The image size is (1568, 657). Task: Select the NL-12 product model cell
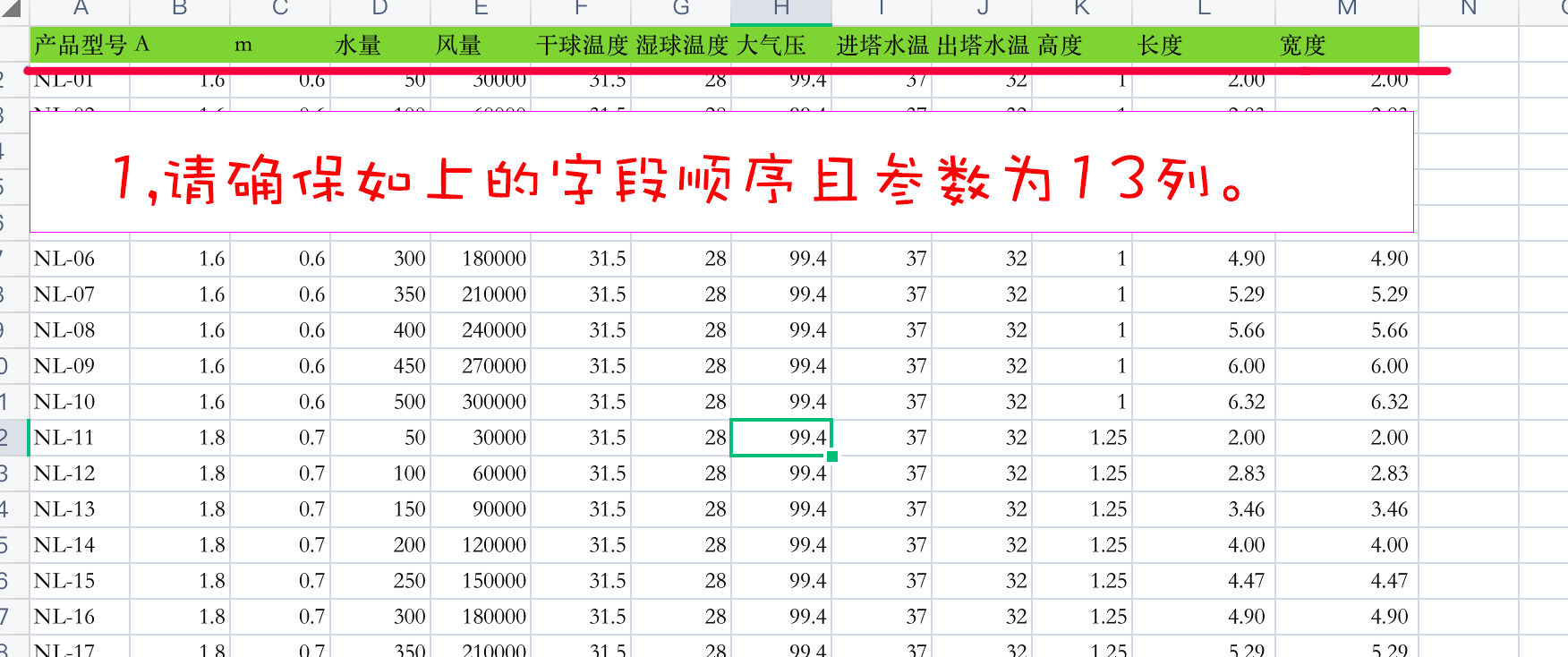80,474
